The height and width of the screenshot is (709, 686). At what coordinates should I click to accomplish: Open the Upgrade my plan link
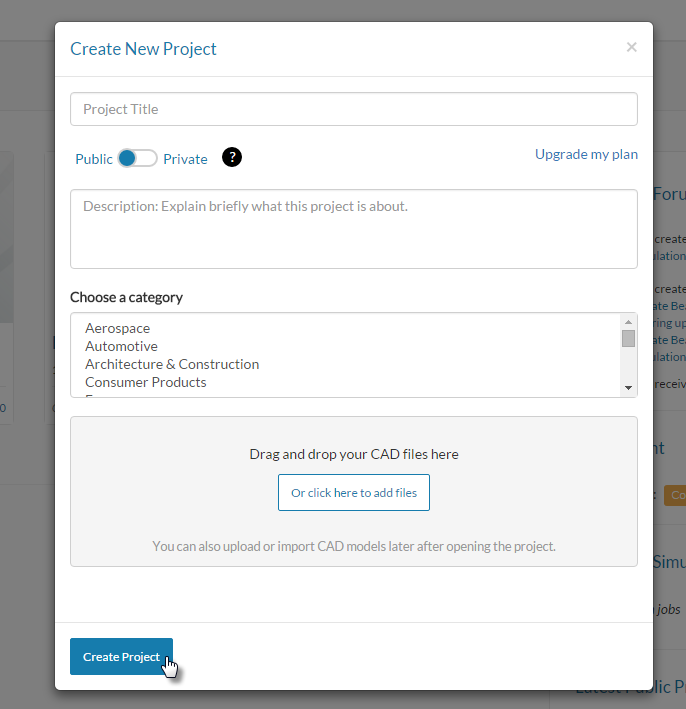586,154
